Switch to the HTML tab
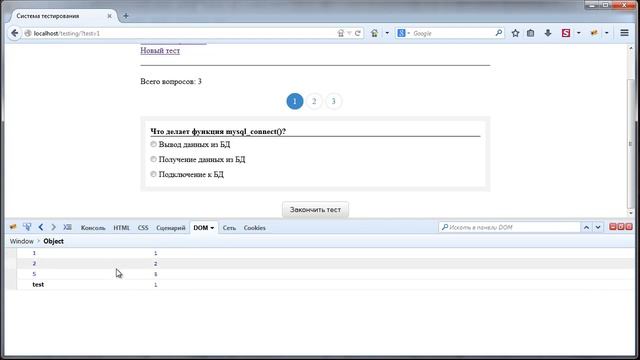 click(121, 228)
